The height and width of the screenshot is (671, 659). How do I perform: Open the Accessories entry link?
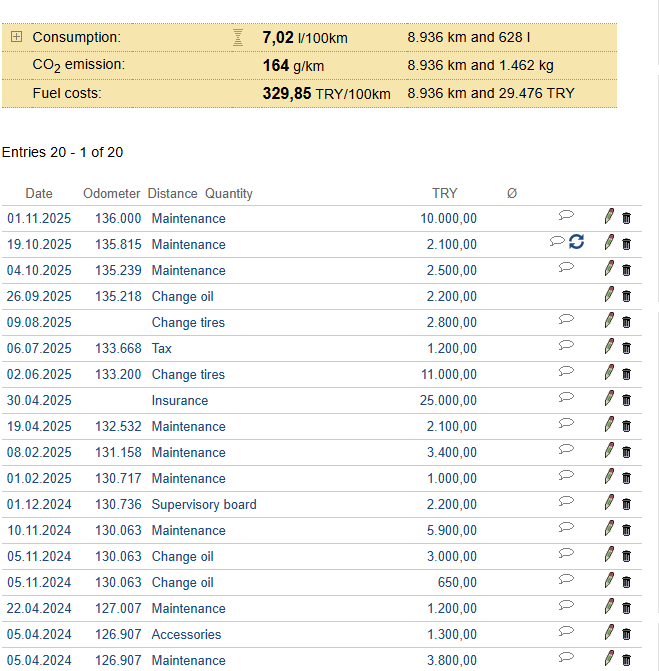pos(186,634)
